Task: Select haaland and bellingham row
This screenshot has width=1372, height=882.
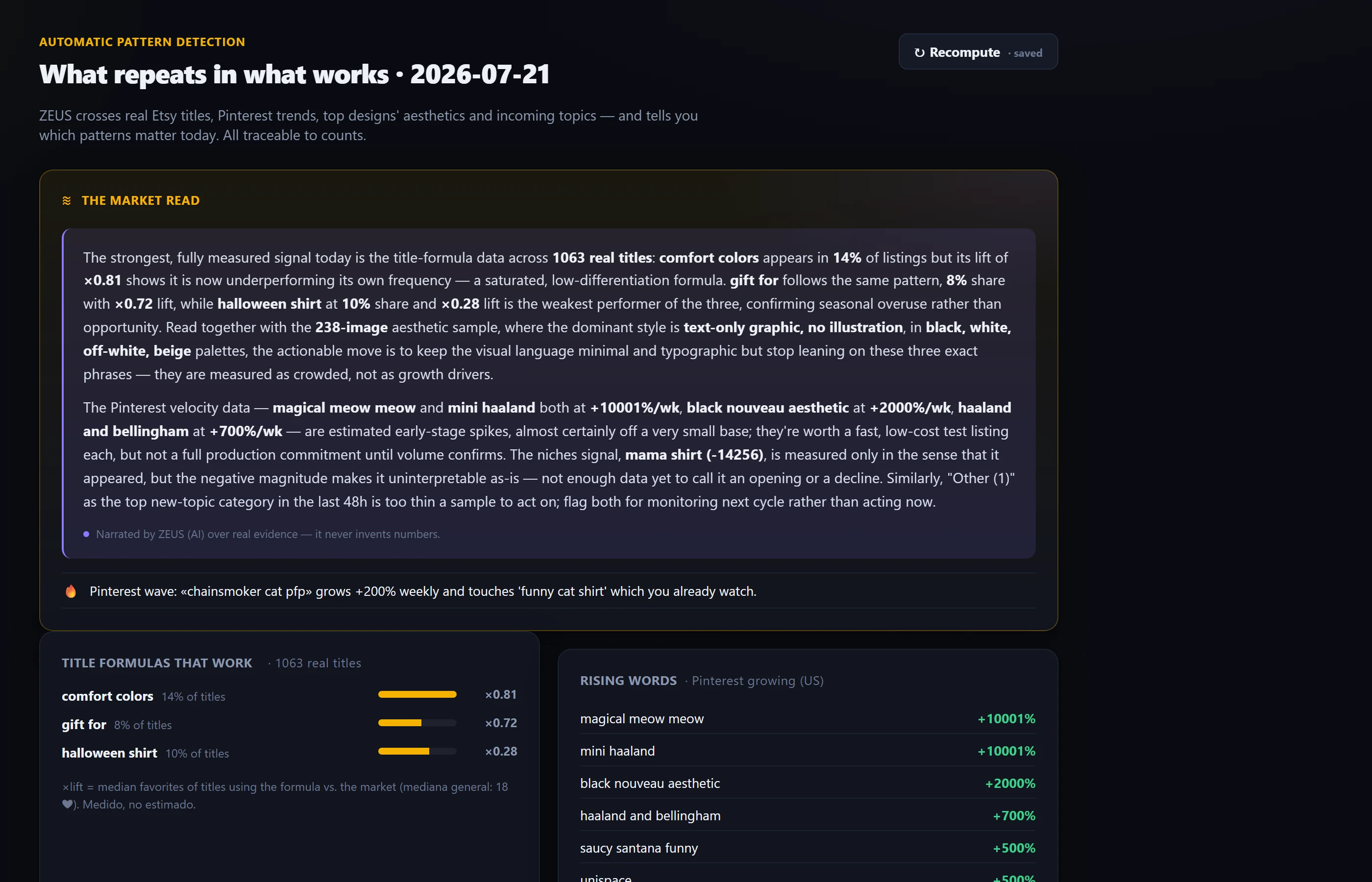Action: [x=808, y=815]
